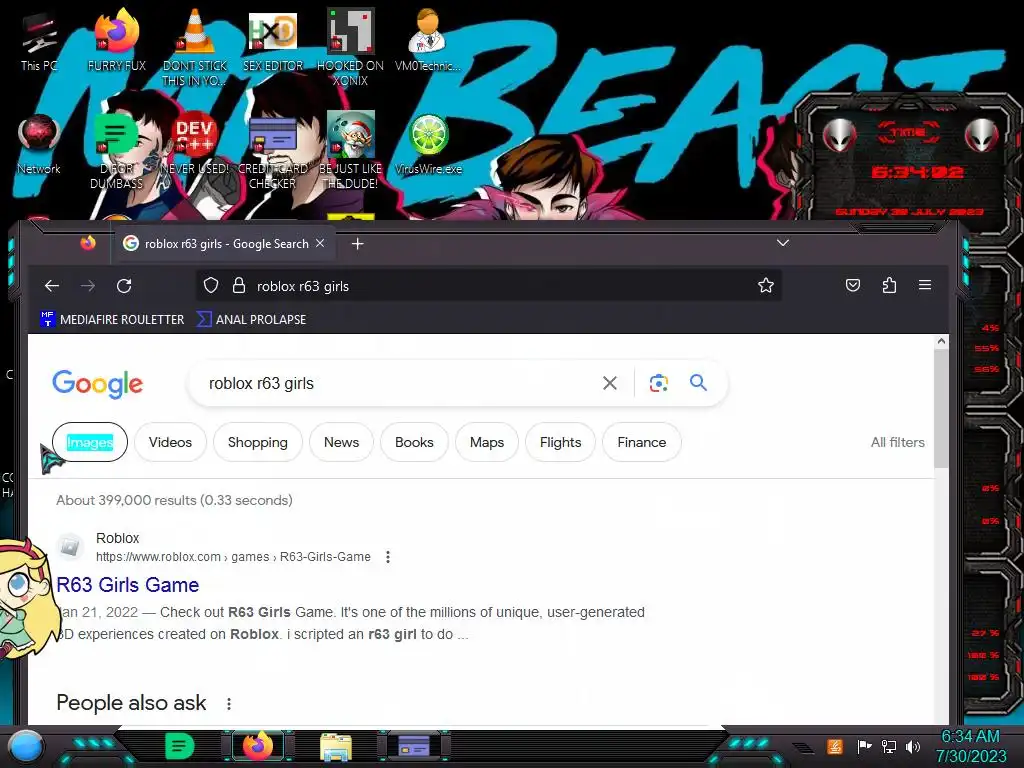The image size is (1024, 768).
Task: Open the MEDIAFIRE ROULETTER bookmark
Action: (x=112, y=319)
